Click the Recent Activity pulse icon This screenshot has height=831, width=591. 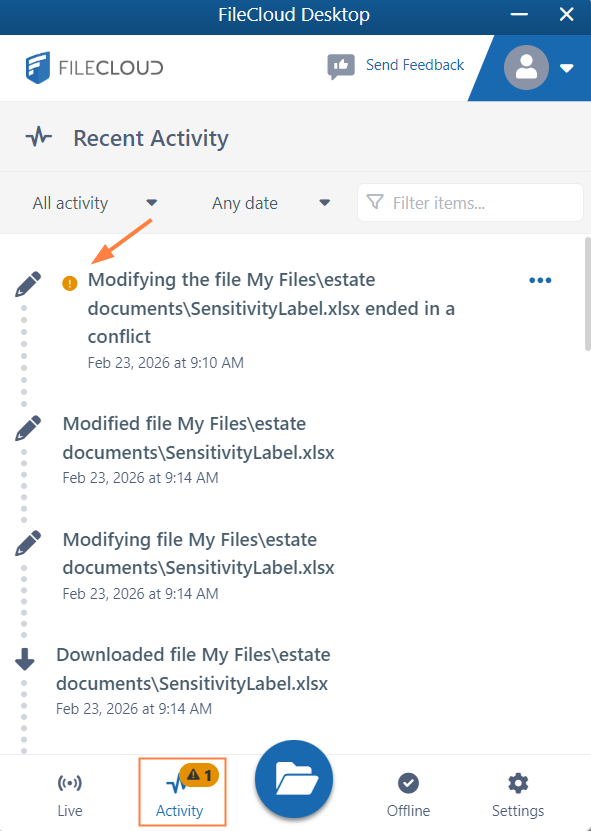click(39, 138)
